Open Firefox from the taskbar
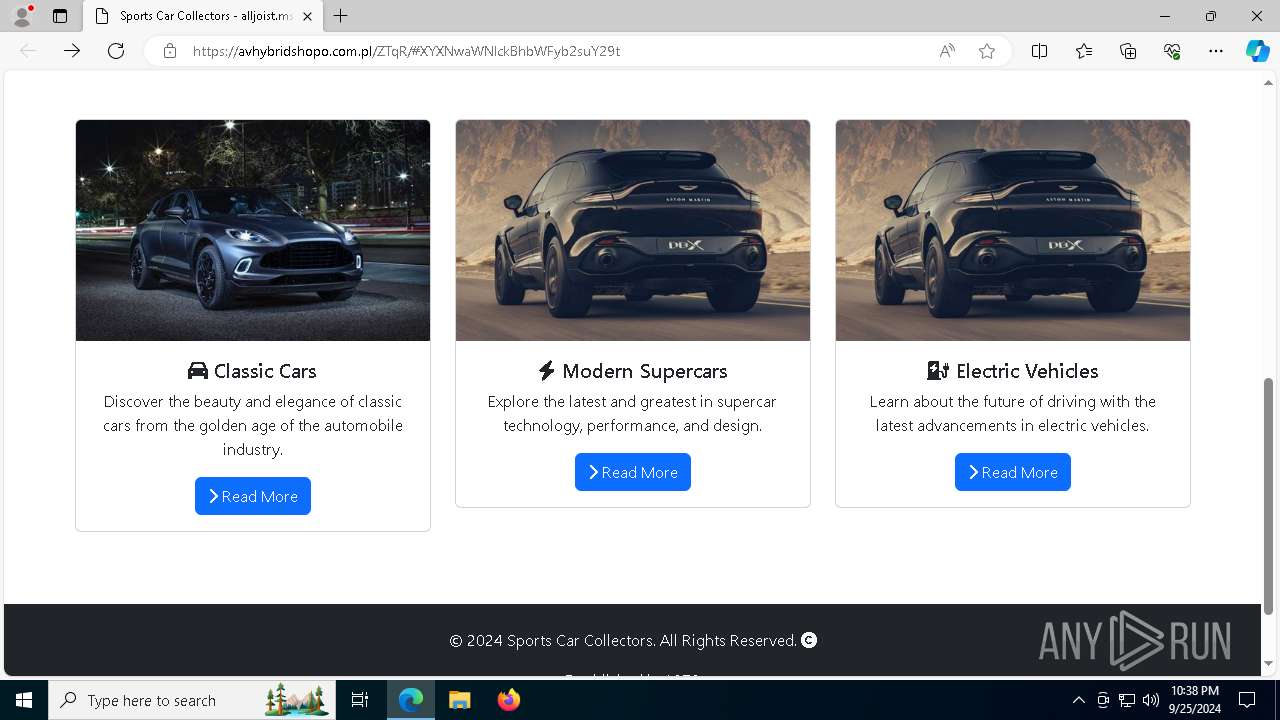 click(508, 700)
